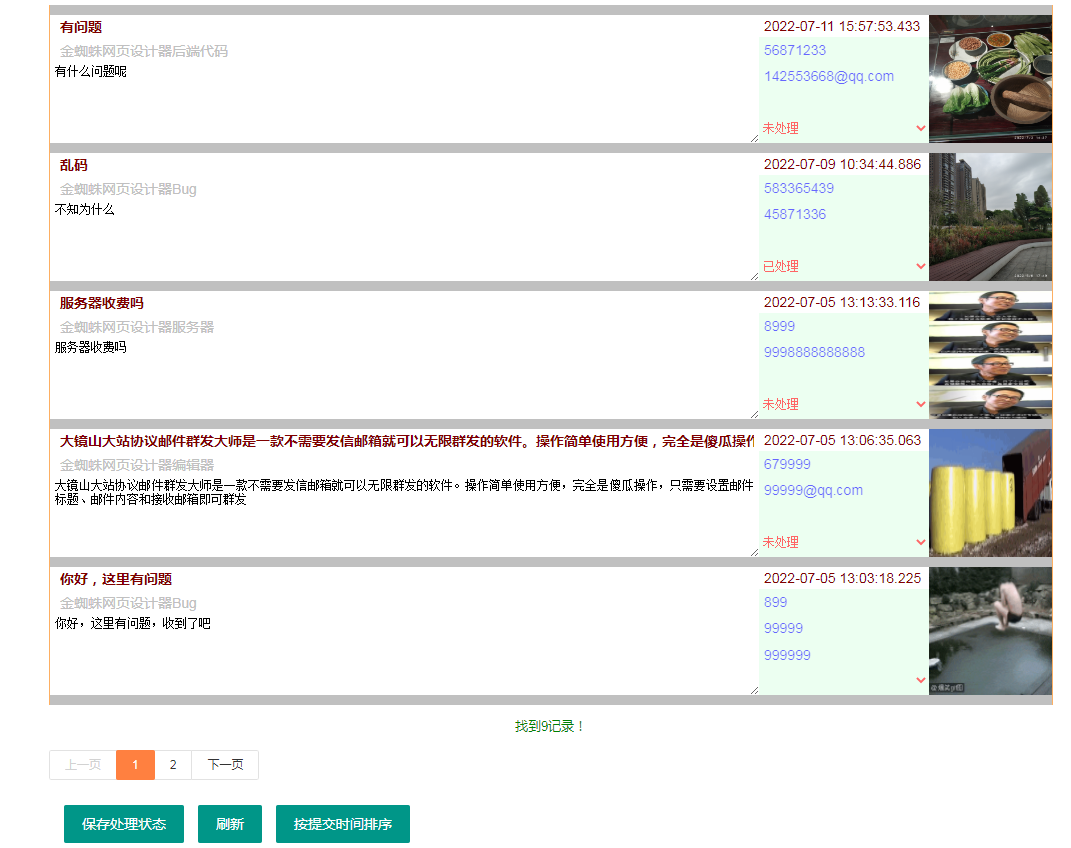Click category label 金蜘蛛网页设计器服务器
This screenshot has height=848, width=1071.
click(137, 327)
